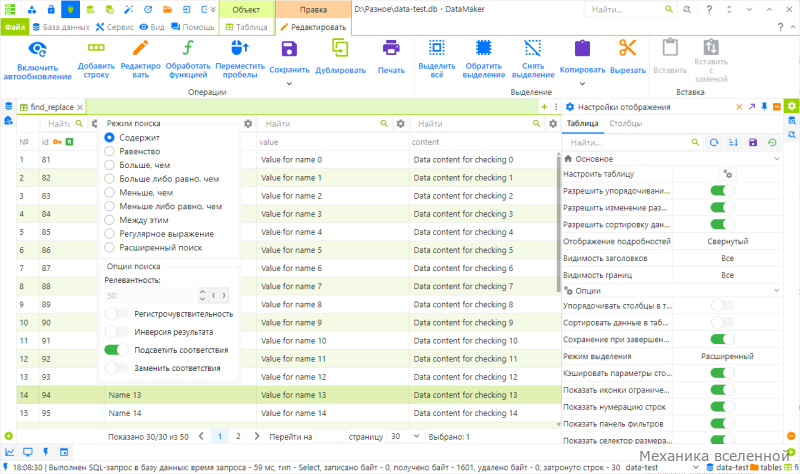The height and width of the screenshot is (474, 800).
Task: Click the Печать printer icon
Action: pos(391,48)
